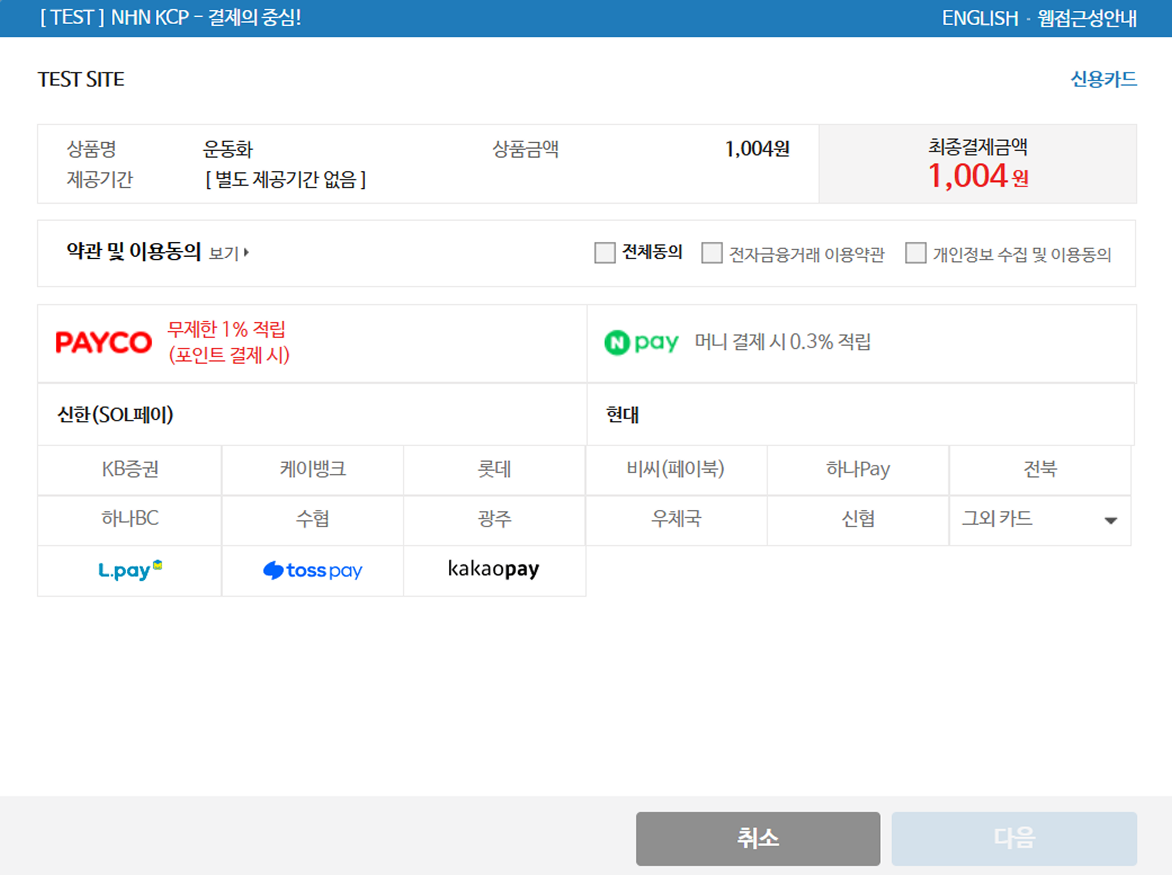1172x875 pixels.
Task: Choose toss pay logo
Action: tap(312, 571)
